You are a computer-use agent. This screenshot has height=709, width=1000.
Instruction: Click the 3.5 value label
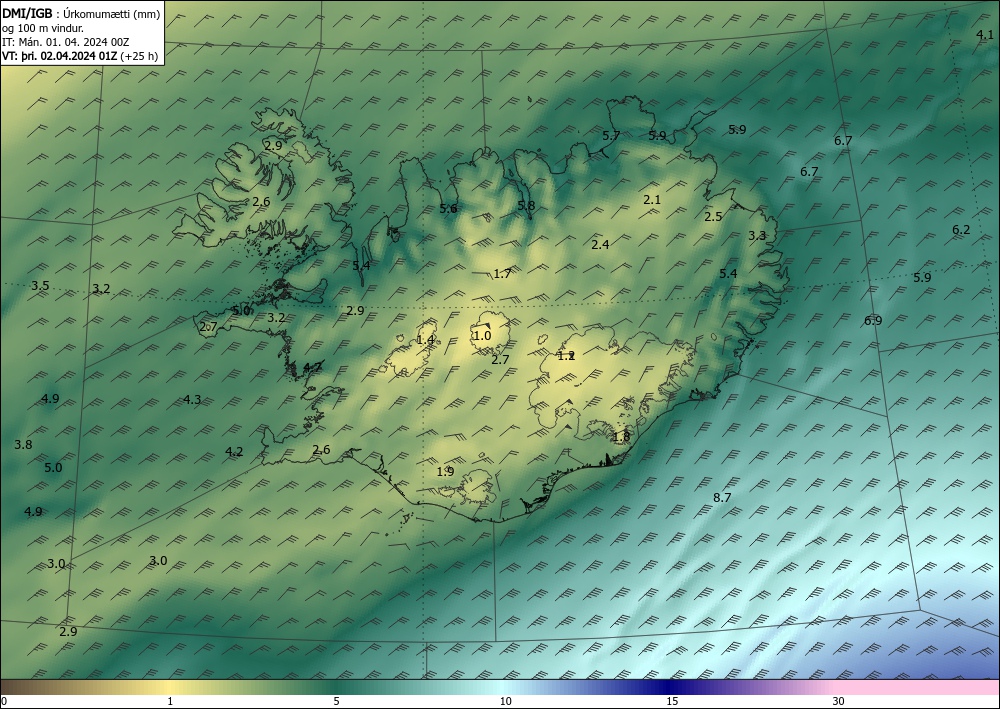(40, 285)
